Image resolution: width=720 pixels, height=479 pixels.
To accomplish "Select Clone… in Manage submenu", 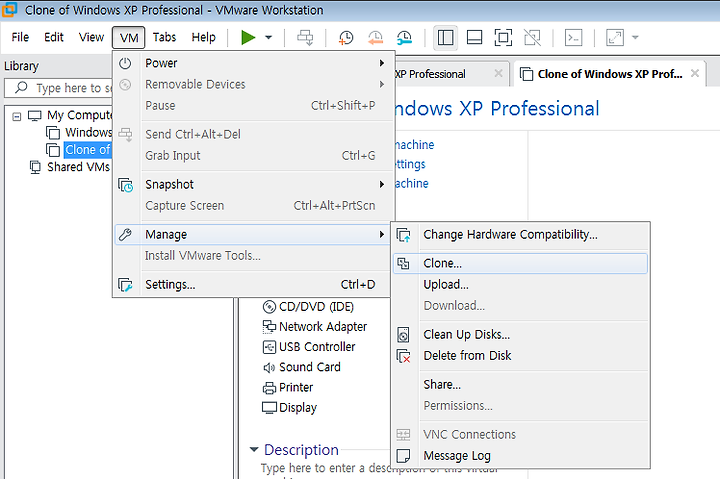I will [x=520, y=263].
